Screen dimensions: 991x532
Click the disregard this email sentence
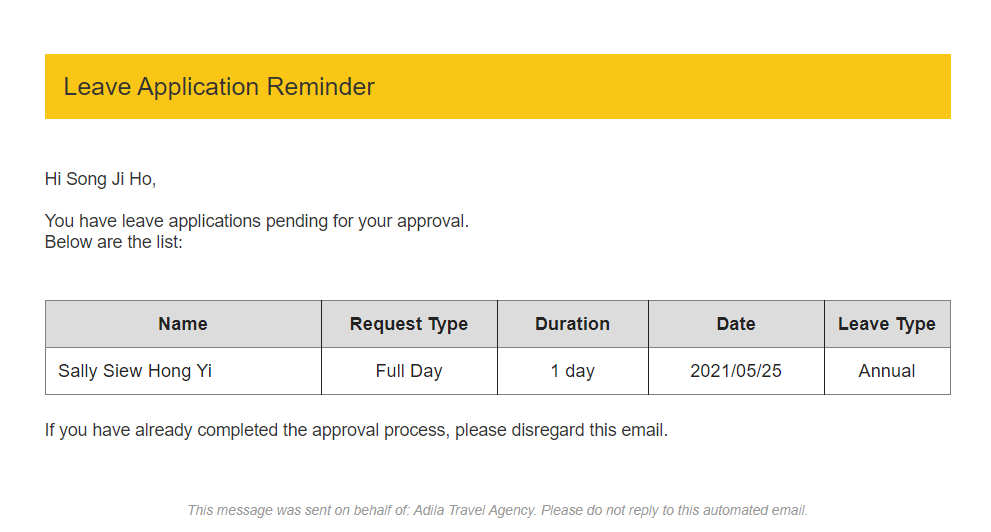click(x=356, y=430)
